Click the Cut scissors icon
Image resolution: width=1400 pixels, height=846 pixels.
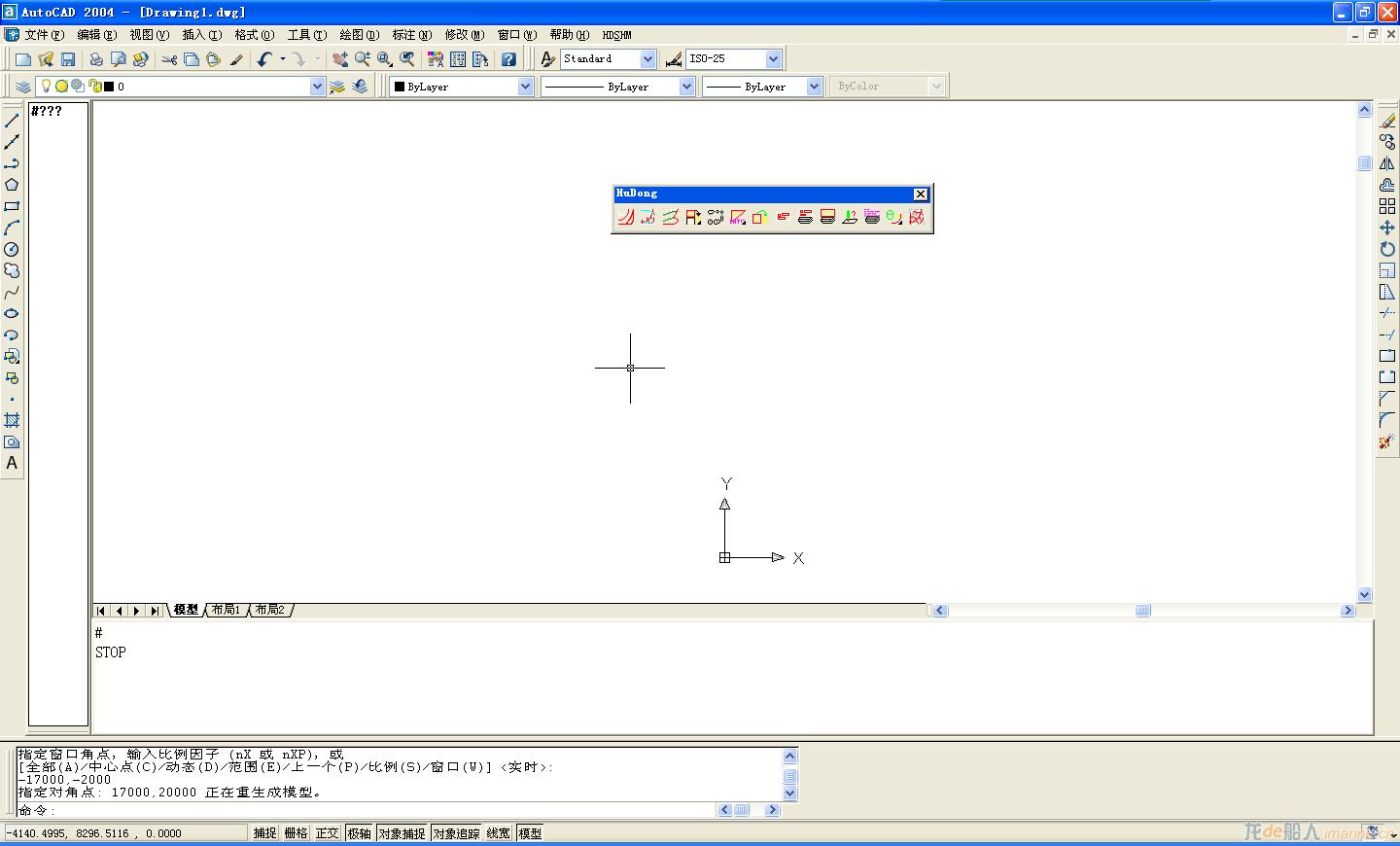click(169, 59)
